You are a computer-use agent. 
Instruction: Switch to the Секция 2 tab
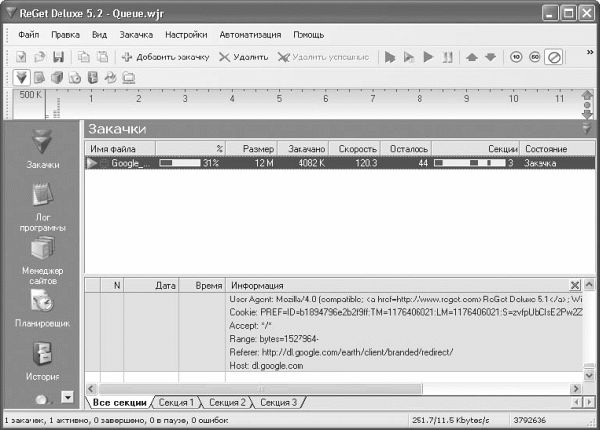[227, 402]
